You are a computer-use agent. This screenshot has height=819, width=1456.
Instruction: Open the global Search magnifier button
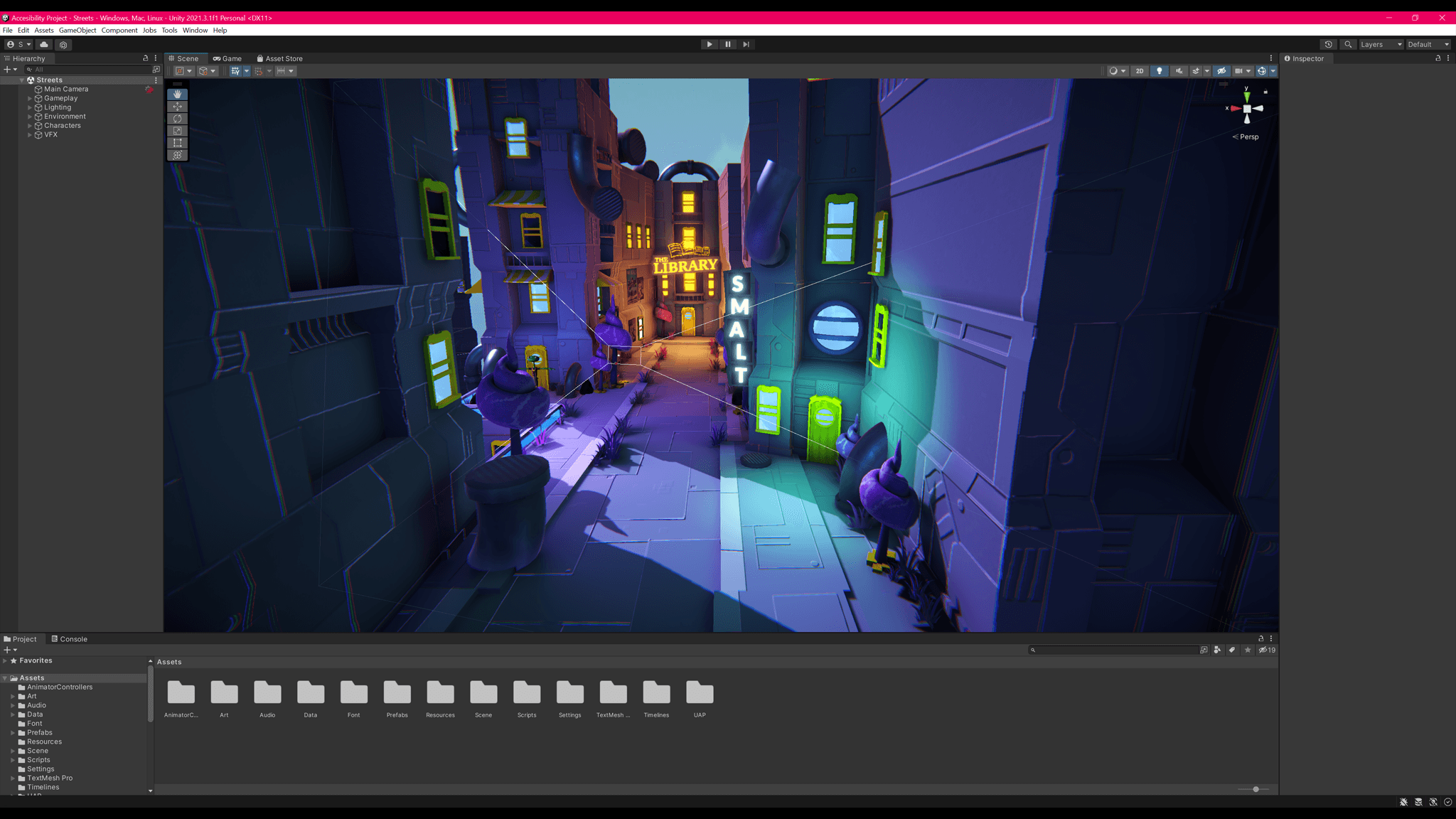pos(1348,44)
